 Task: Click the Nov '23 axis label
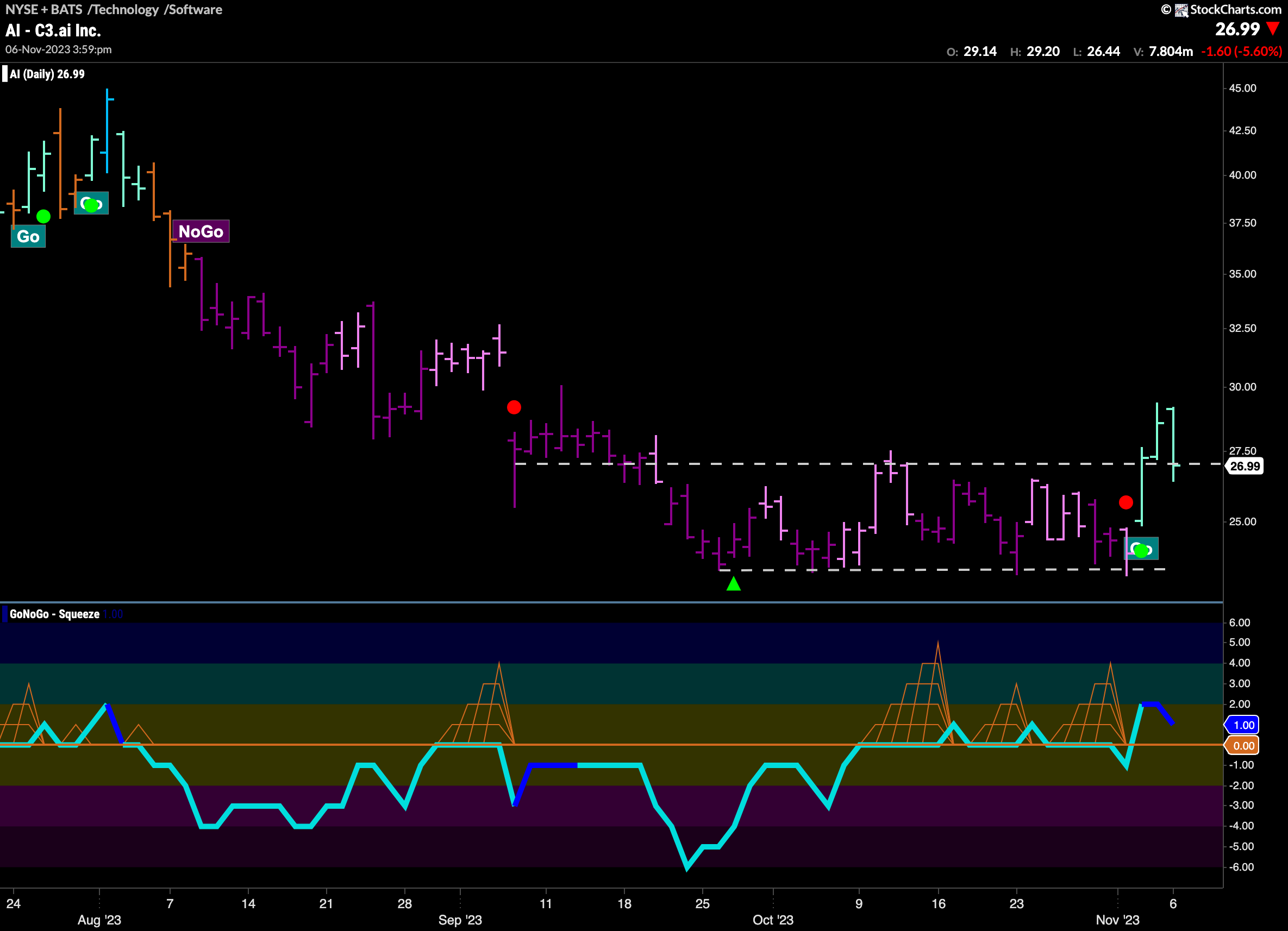(x=1118, y=920)
